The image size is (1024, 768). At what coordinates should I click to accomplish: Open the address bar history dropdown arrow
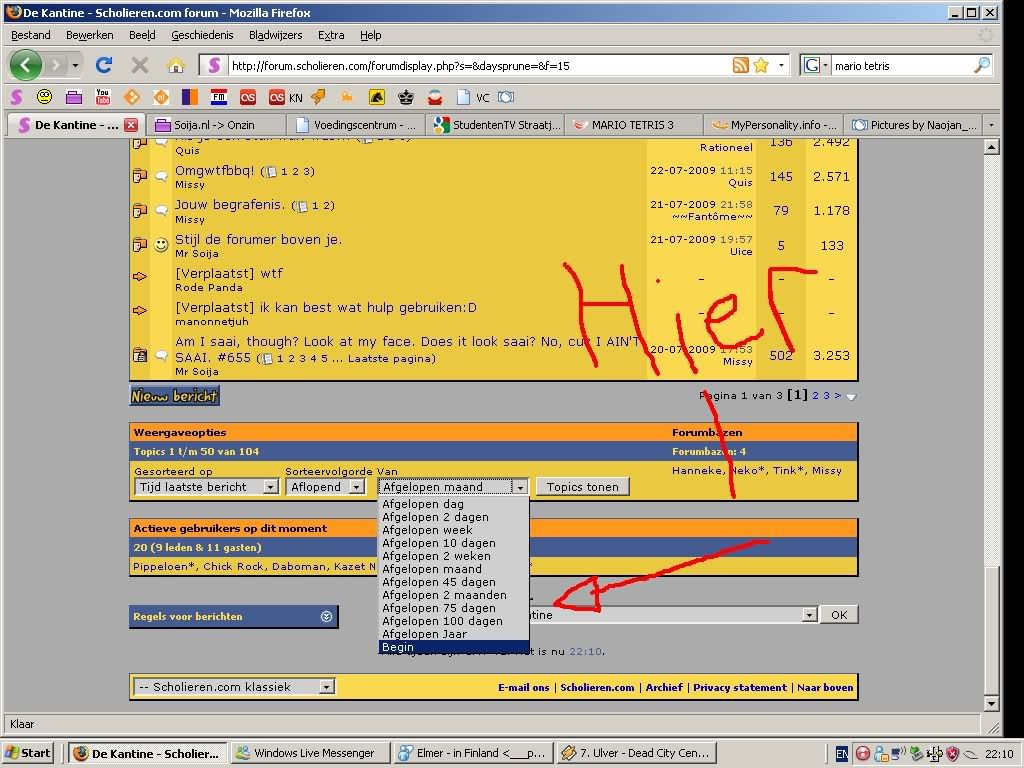pyautogui.click(x=781, y=65)
